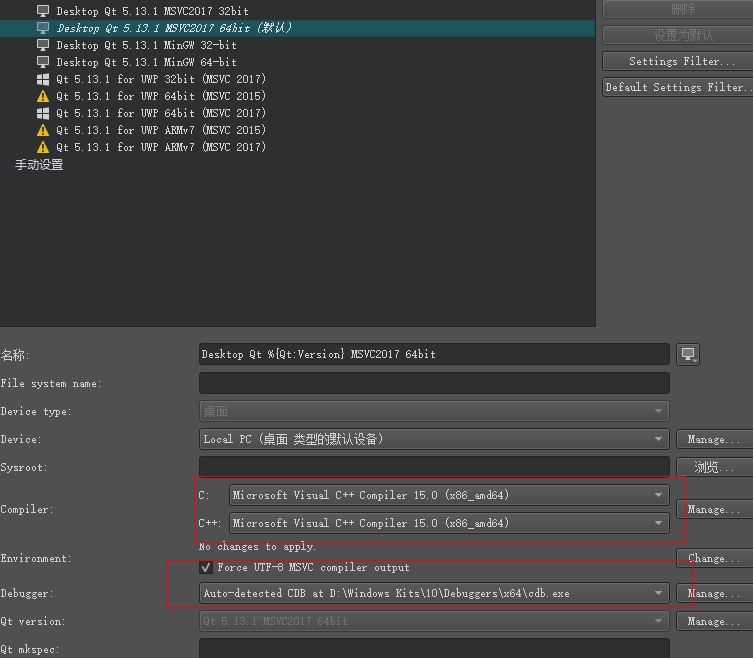Open the C compiler dropdown
Screen dimensions: 753x658
pyautogui.click(x=449, y=495)
